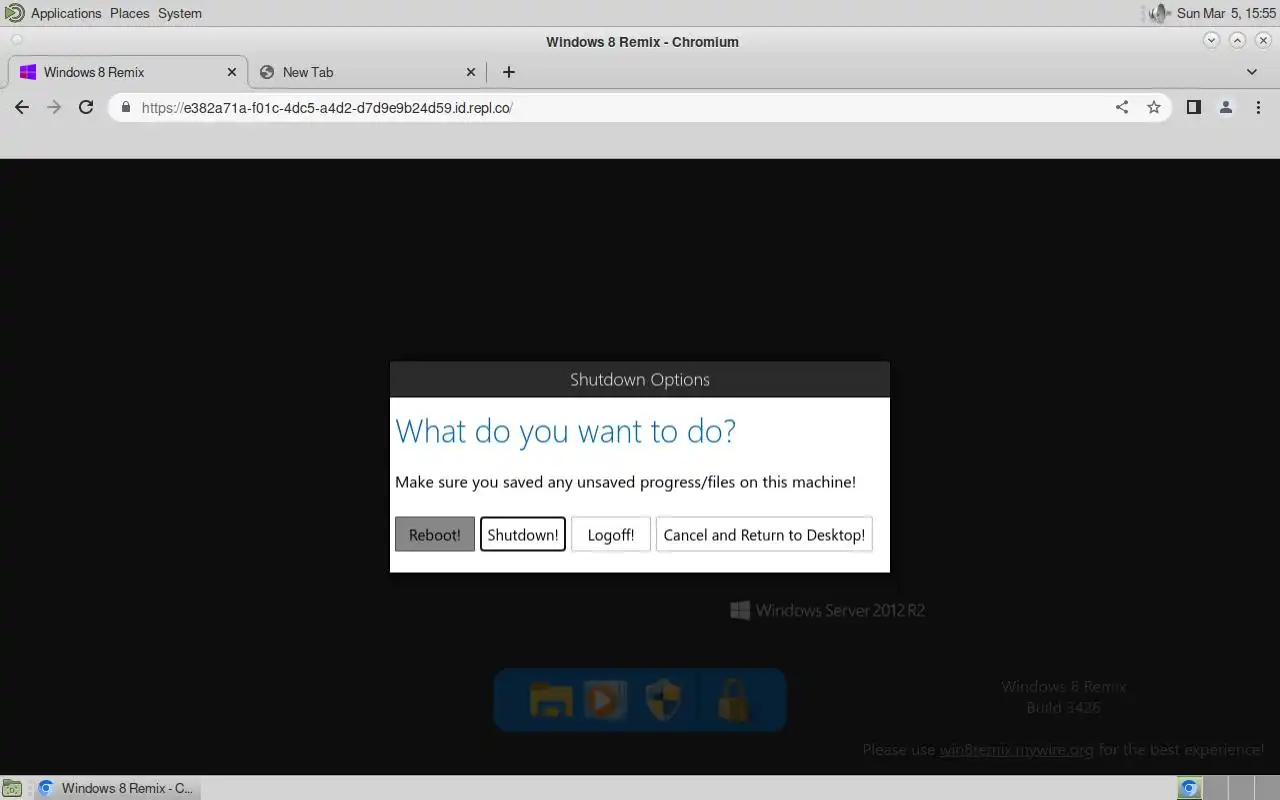The width and height of the screenshot is (1280, 800).
Task: Close the Windows 8 Remix tab
Action: point(232,72)
